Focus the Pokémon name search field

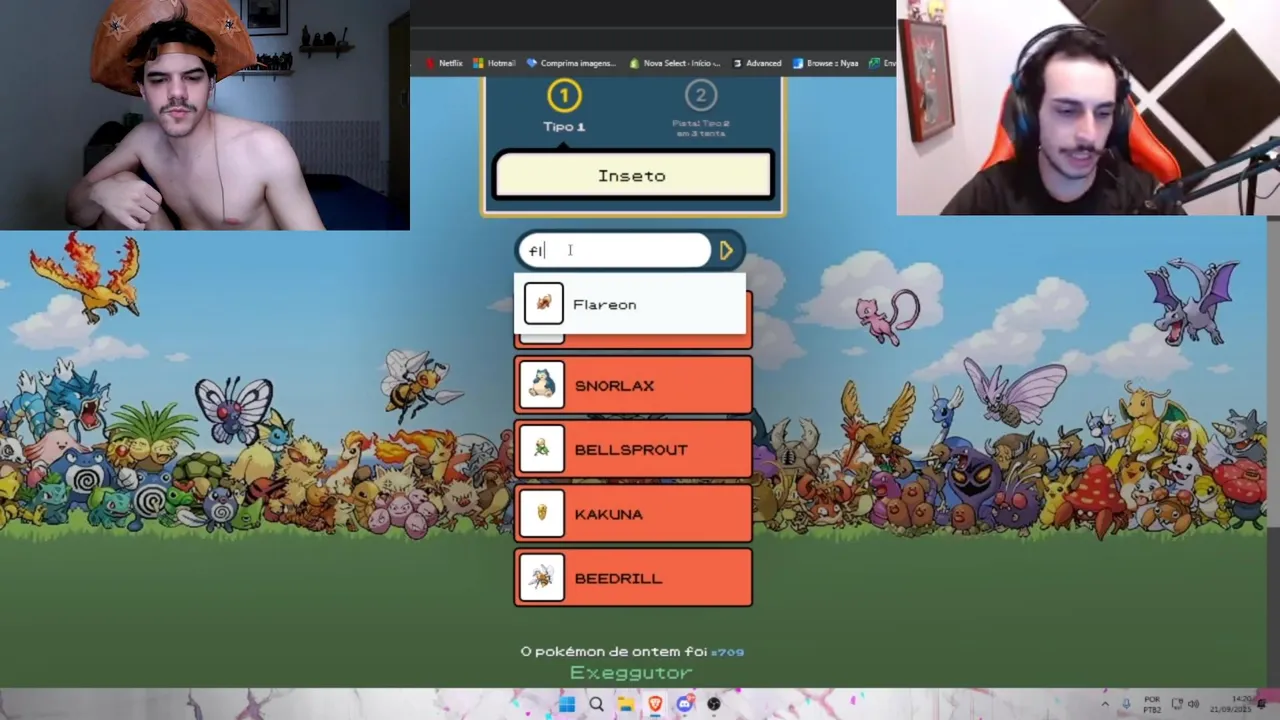pyautogui.click(x=614, y=251)
